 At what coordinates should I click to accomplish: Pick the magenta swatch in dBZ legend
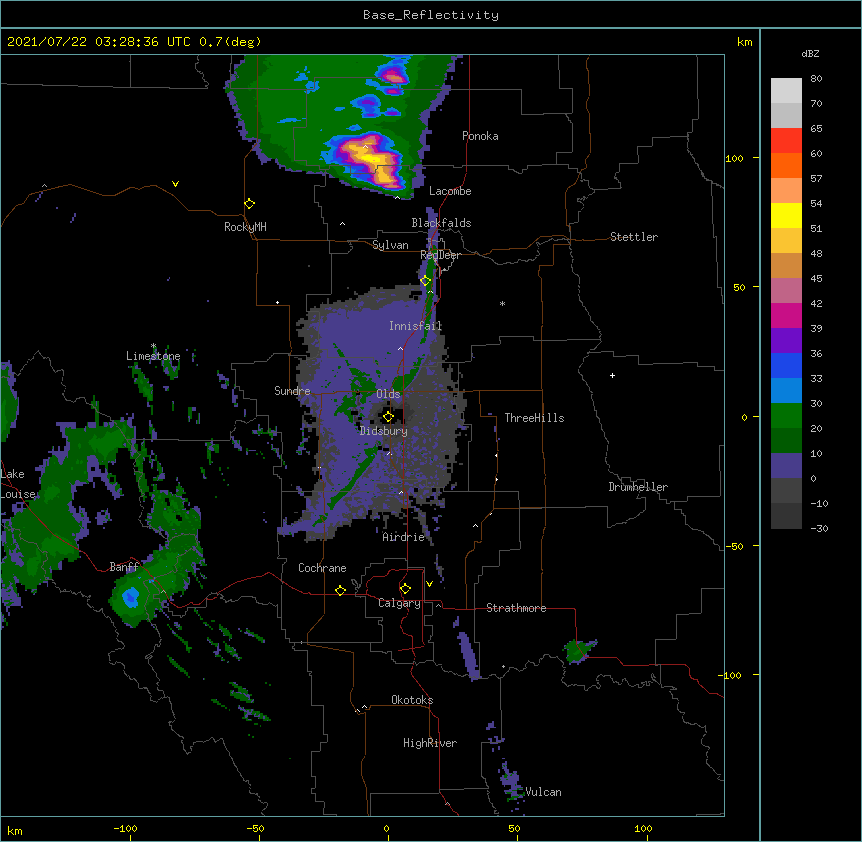pyautogui.click(x=786, y=315)
